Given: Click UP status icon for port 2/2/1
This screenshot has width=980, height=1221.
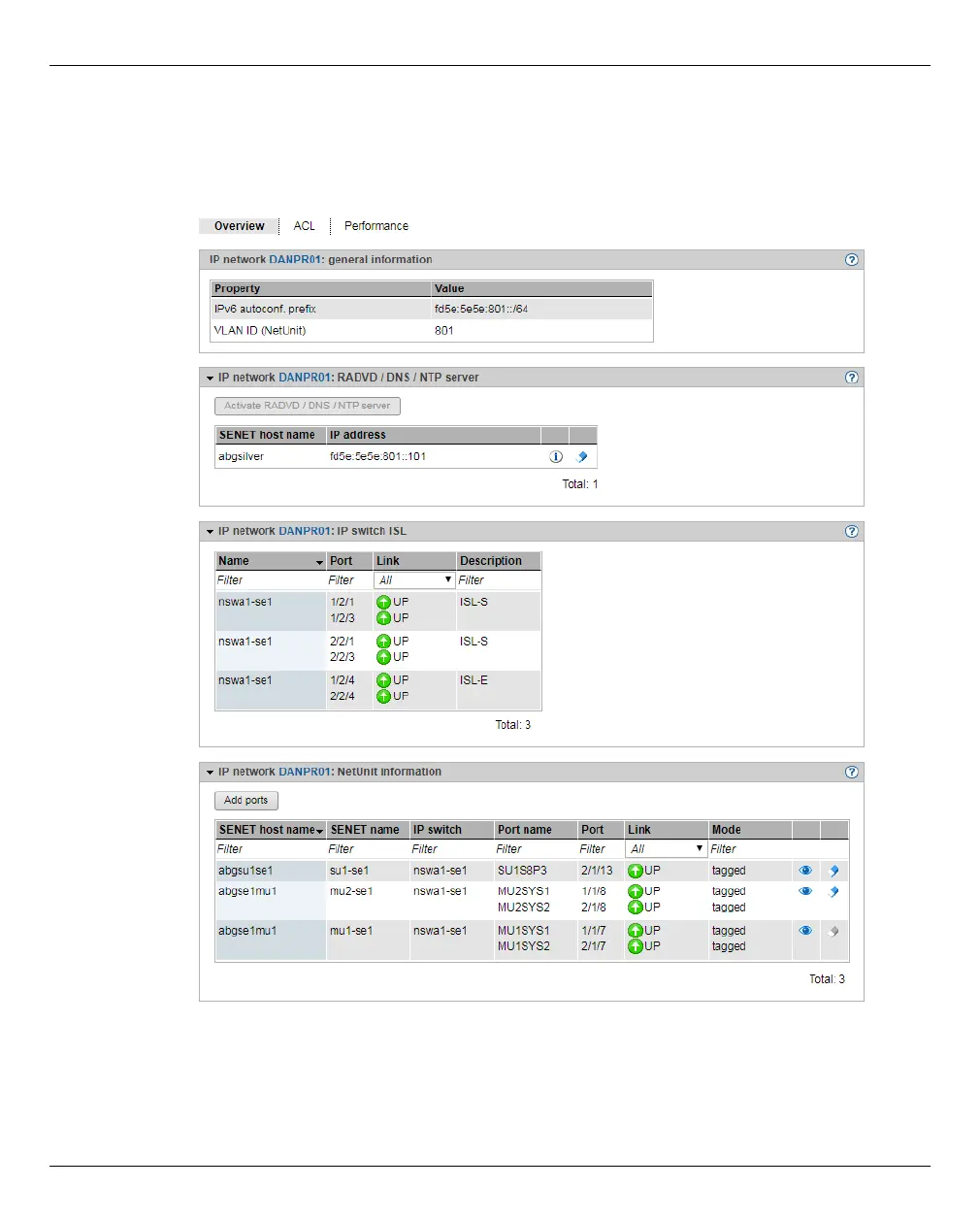Looking at the screenshot, I should [x=384, y=642].
